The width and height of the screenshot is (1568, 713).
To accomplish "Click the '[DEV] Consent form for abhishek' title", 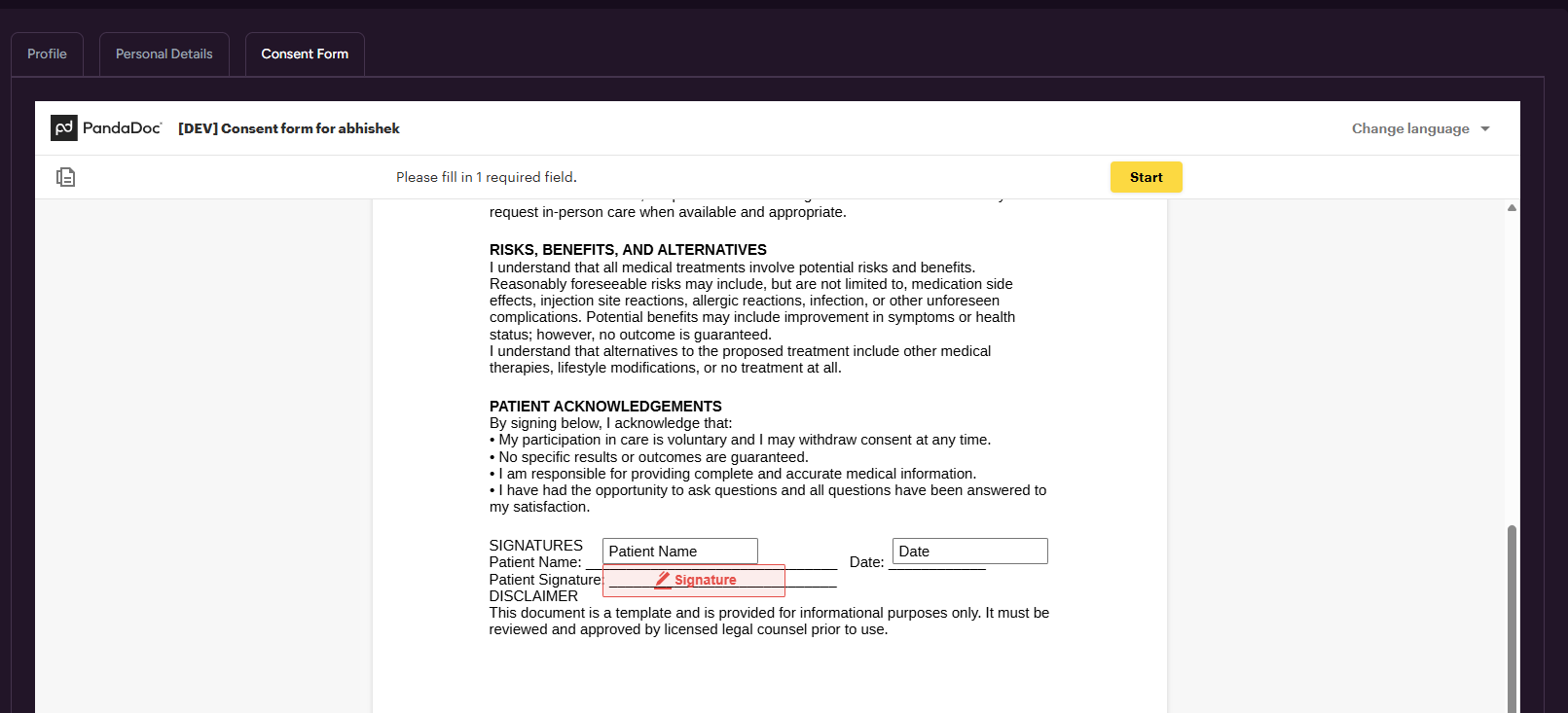I will pyautogui.click(x=289, y=128).
